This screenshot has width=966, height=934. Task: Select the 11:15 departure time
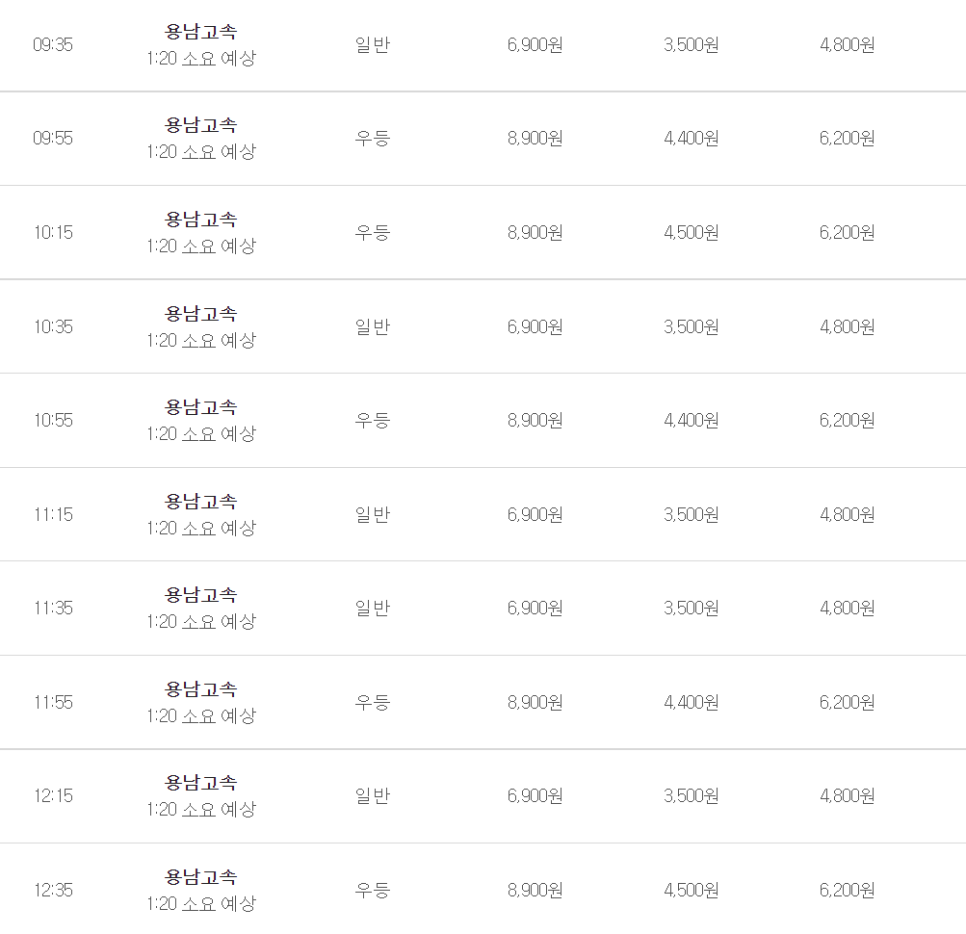coord(53,514)
